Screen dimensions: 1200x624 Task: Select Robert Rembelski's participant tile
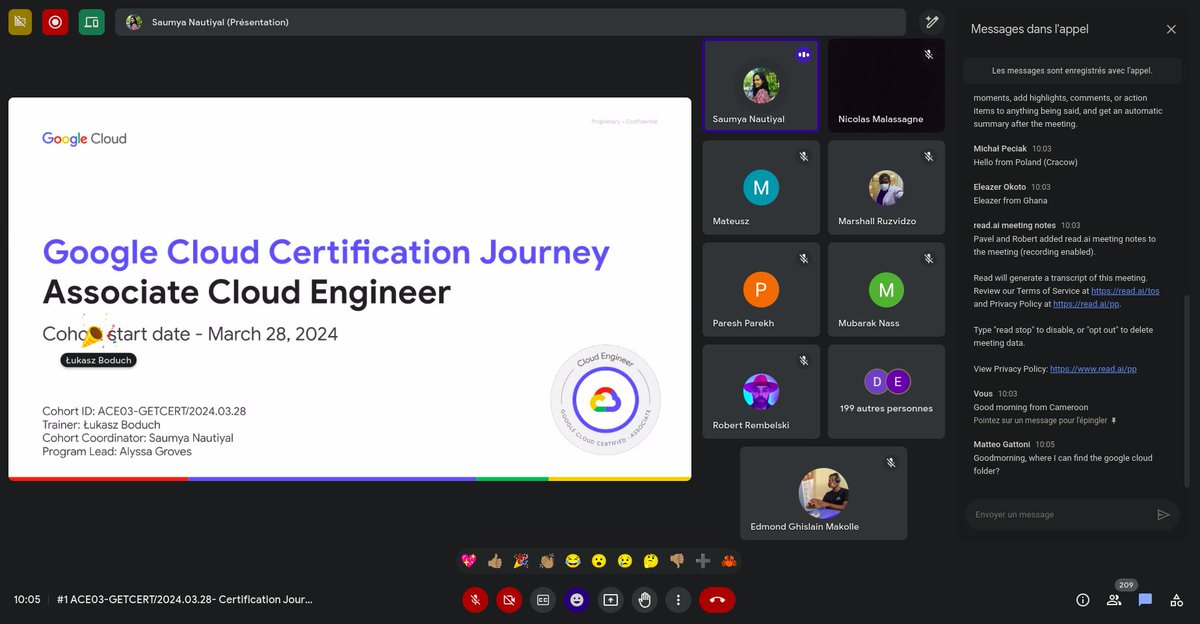click(761, 392)
